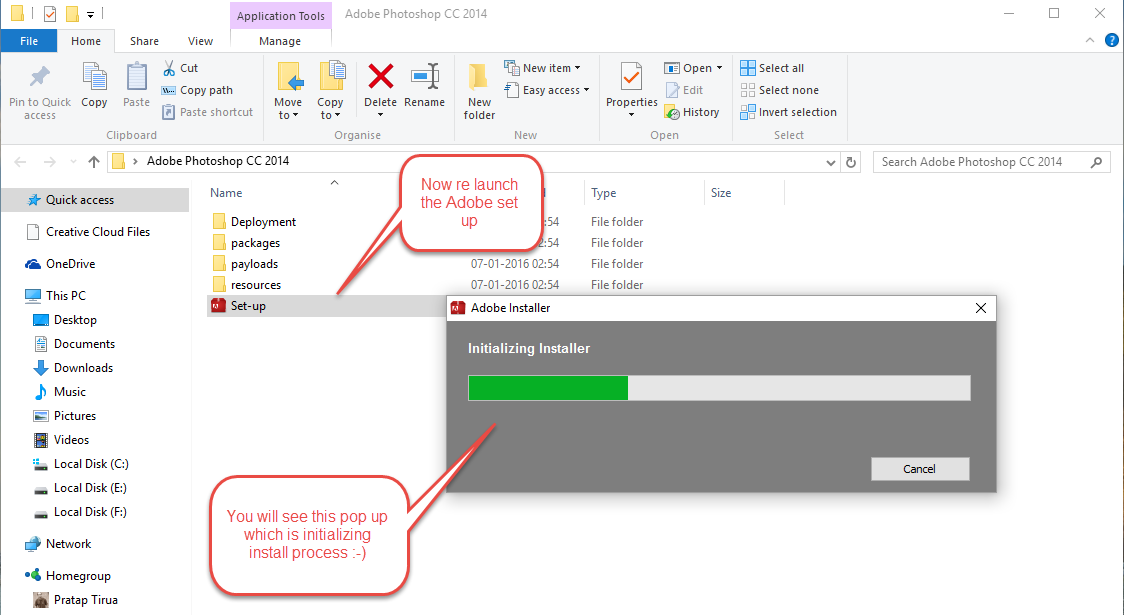This screenshot has width=1124, height=615.
Task: Click the Initializing Installer progress bar
Action: (x=719, y=388)
